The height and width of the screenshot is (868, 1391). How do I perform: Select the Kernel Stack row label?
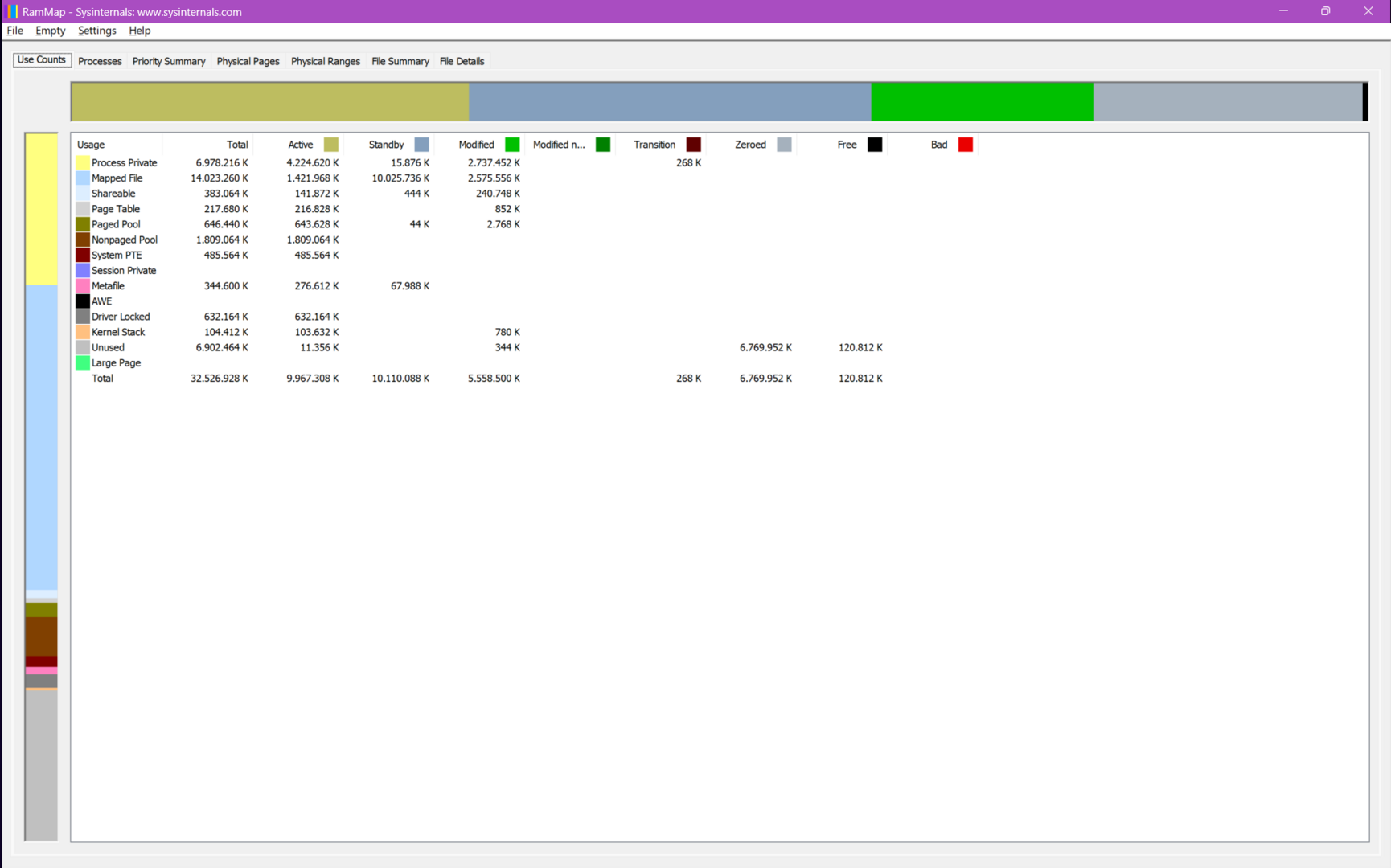tap(118, 332)
